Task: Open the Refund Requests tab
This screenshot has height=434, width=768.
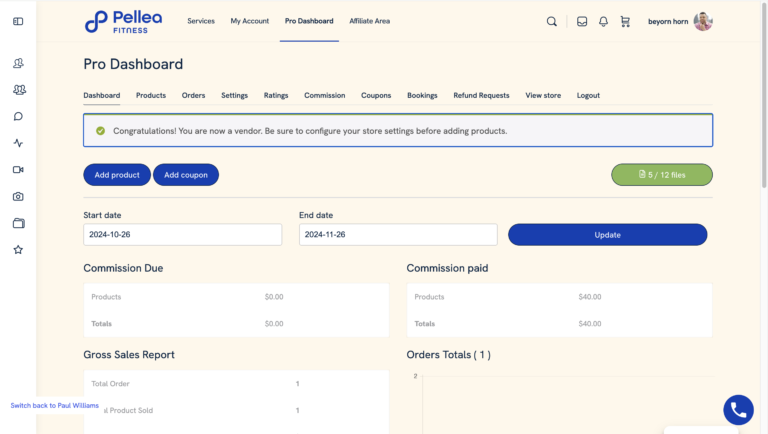Action: (481, 96)
